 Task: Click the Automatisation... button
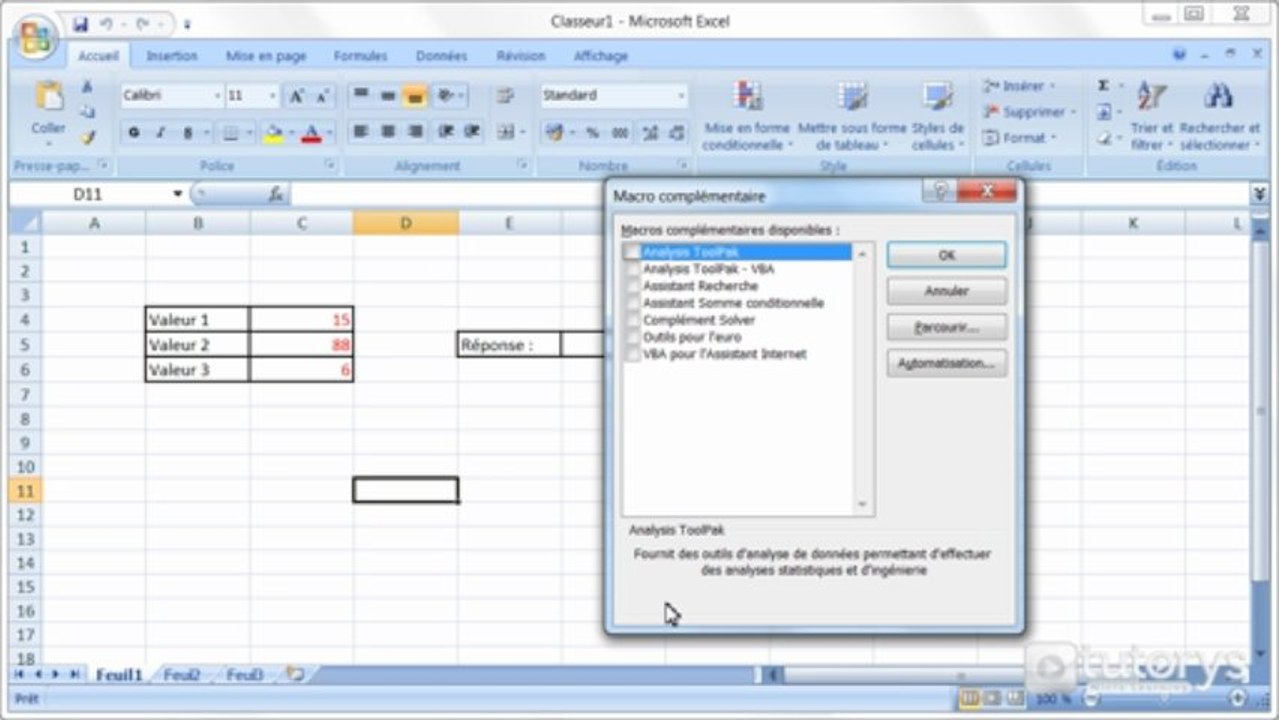coord(946,363)
